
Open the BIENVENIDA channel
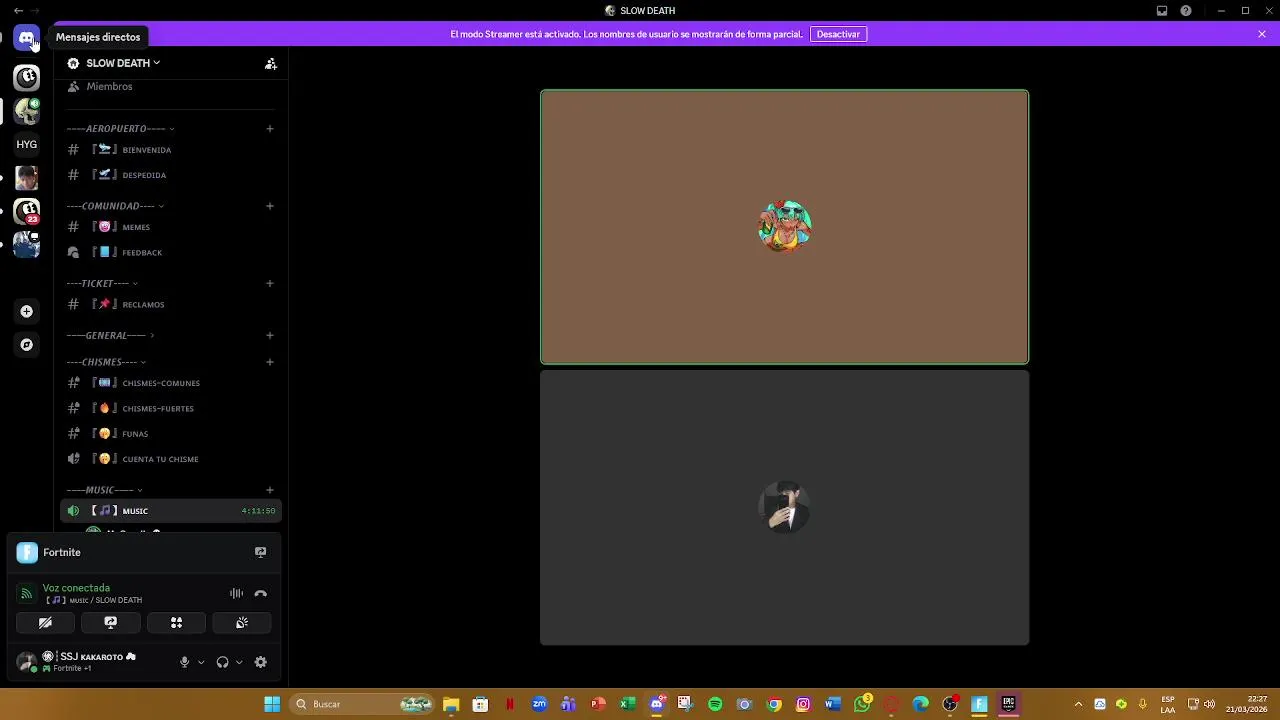170,150
